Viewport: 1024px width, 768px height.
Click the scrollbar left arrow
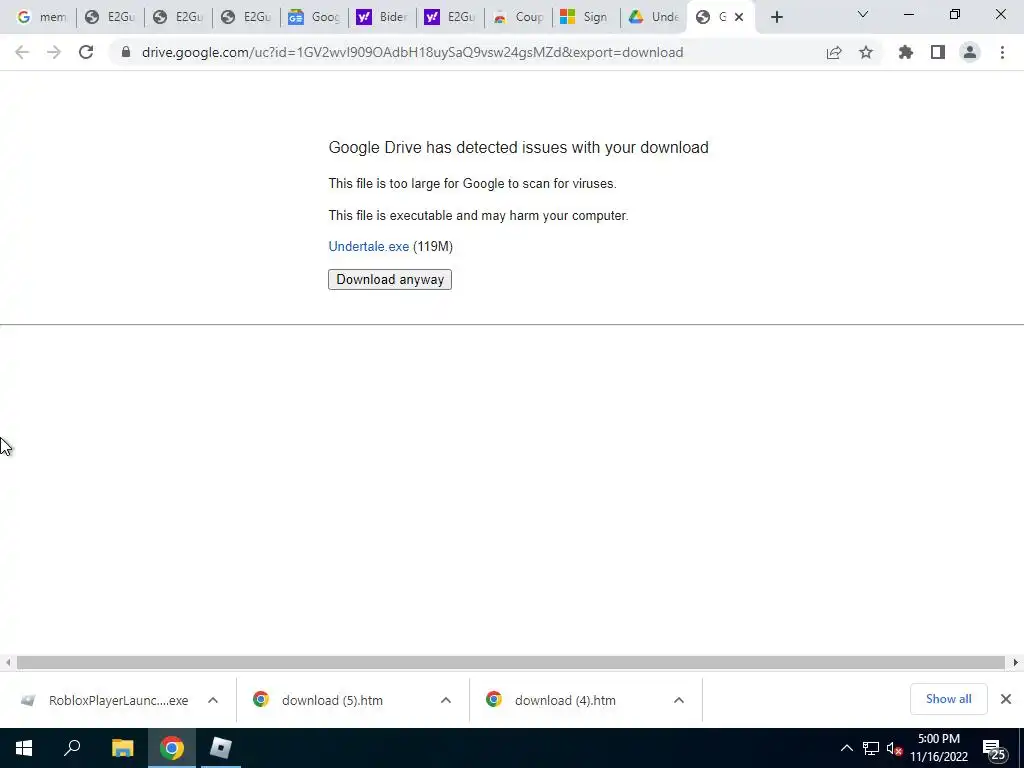8,662
